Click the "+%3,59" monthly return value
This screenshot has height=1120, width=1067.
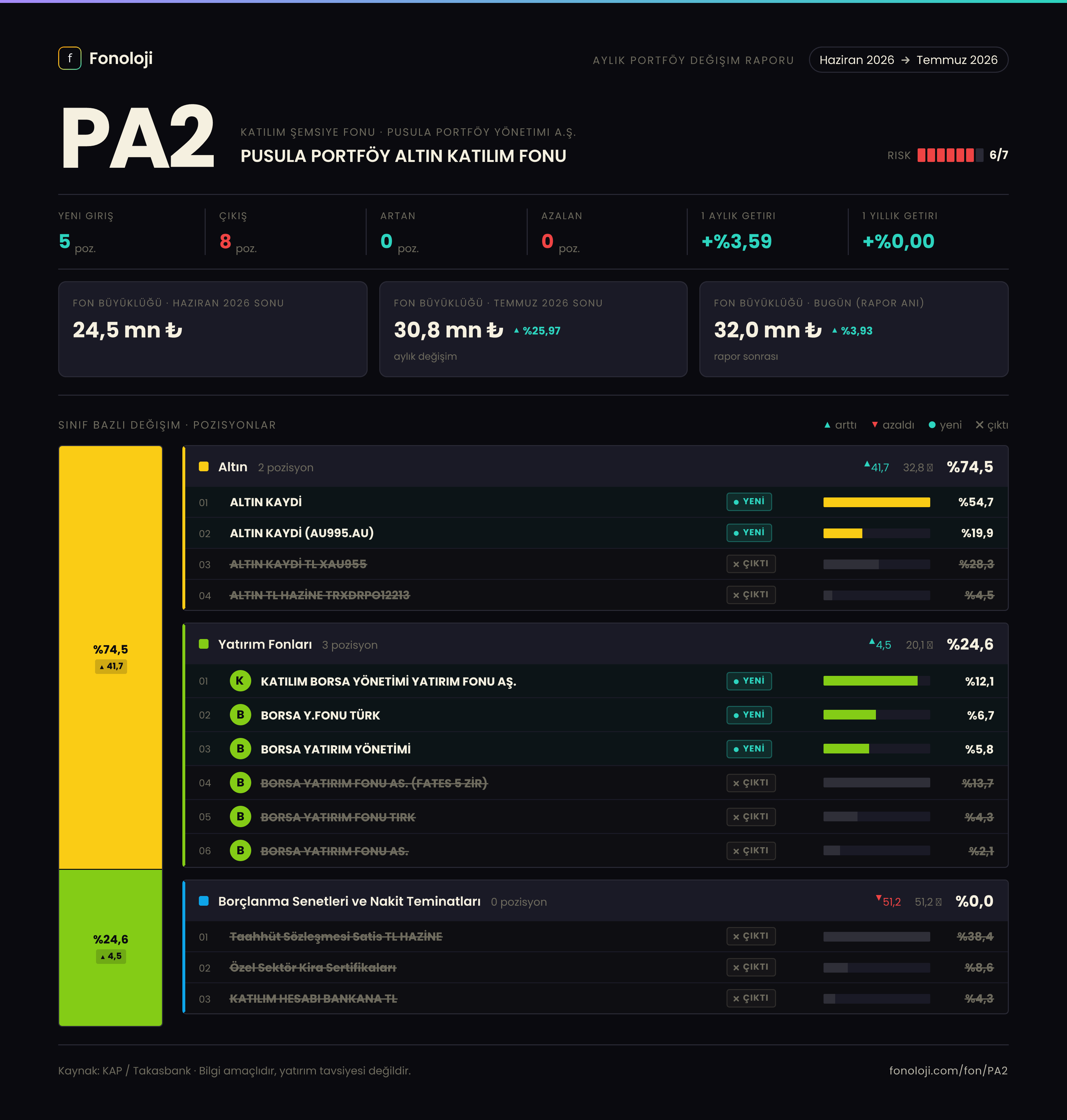(737, 242)
